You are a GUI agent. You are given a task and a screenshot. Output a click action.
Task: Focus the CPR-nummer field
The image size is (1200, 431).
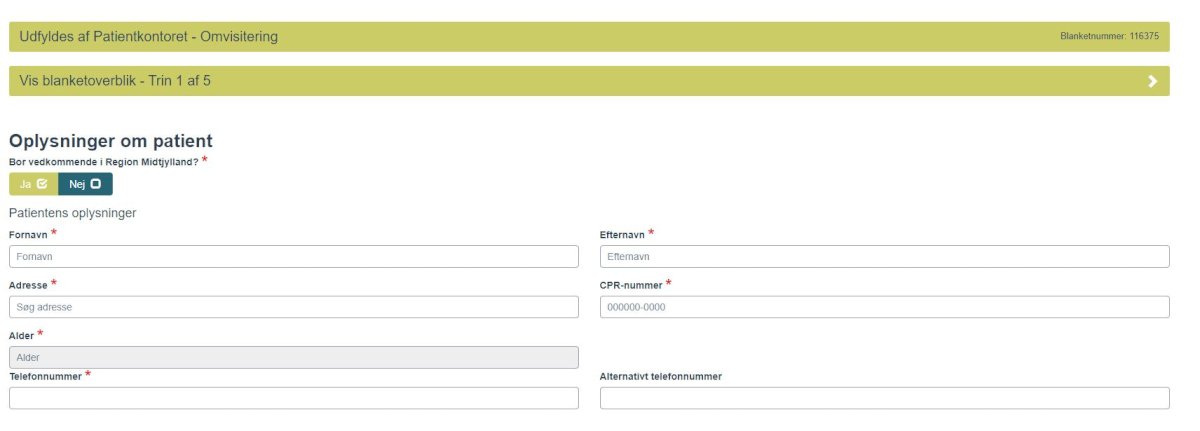click(884, 307)
